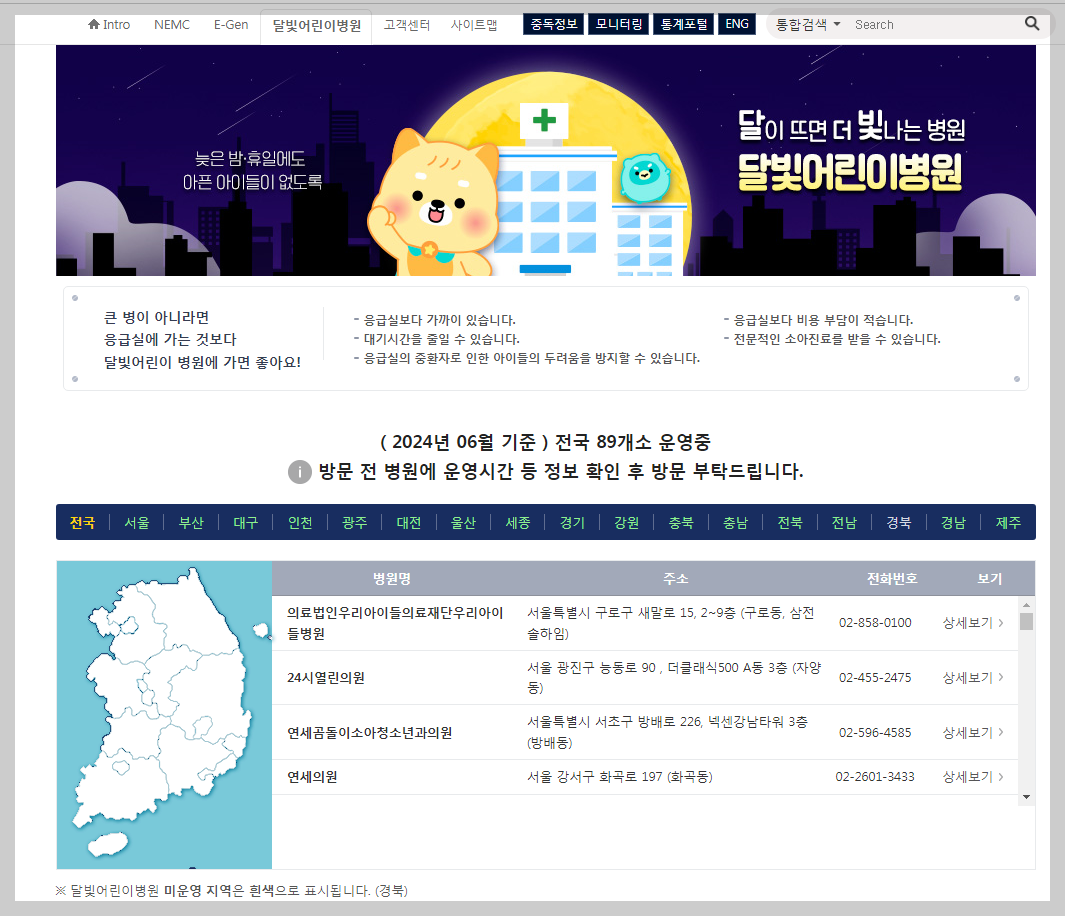Click the 병원명 column header
Image resolution: width=1065 pixels, height=916 pixels.
[x=392, y=579]
